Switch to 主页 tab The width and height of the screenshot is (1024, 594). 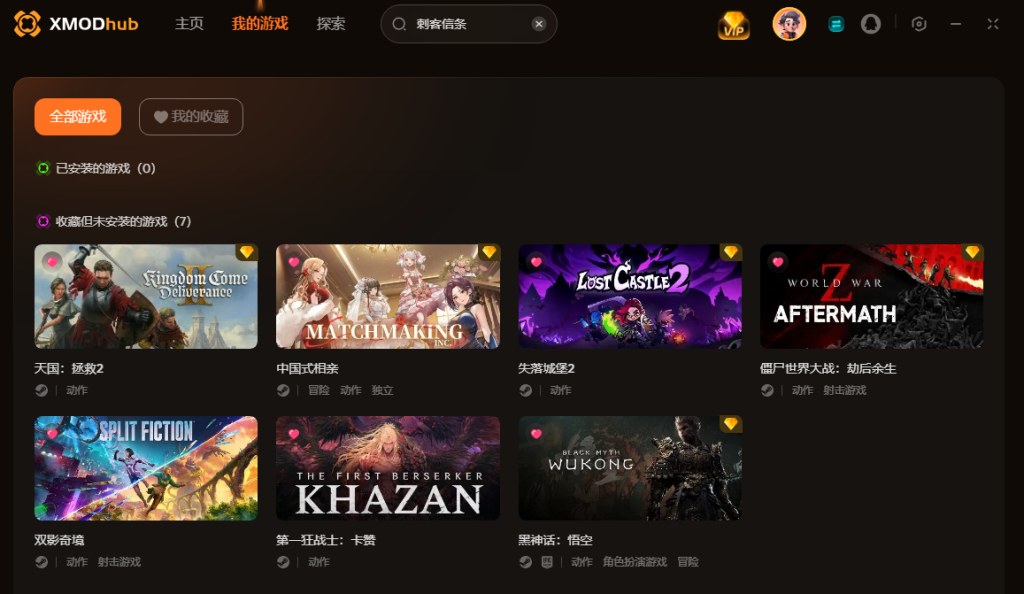tap(189, 24)
